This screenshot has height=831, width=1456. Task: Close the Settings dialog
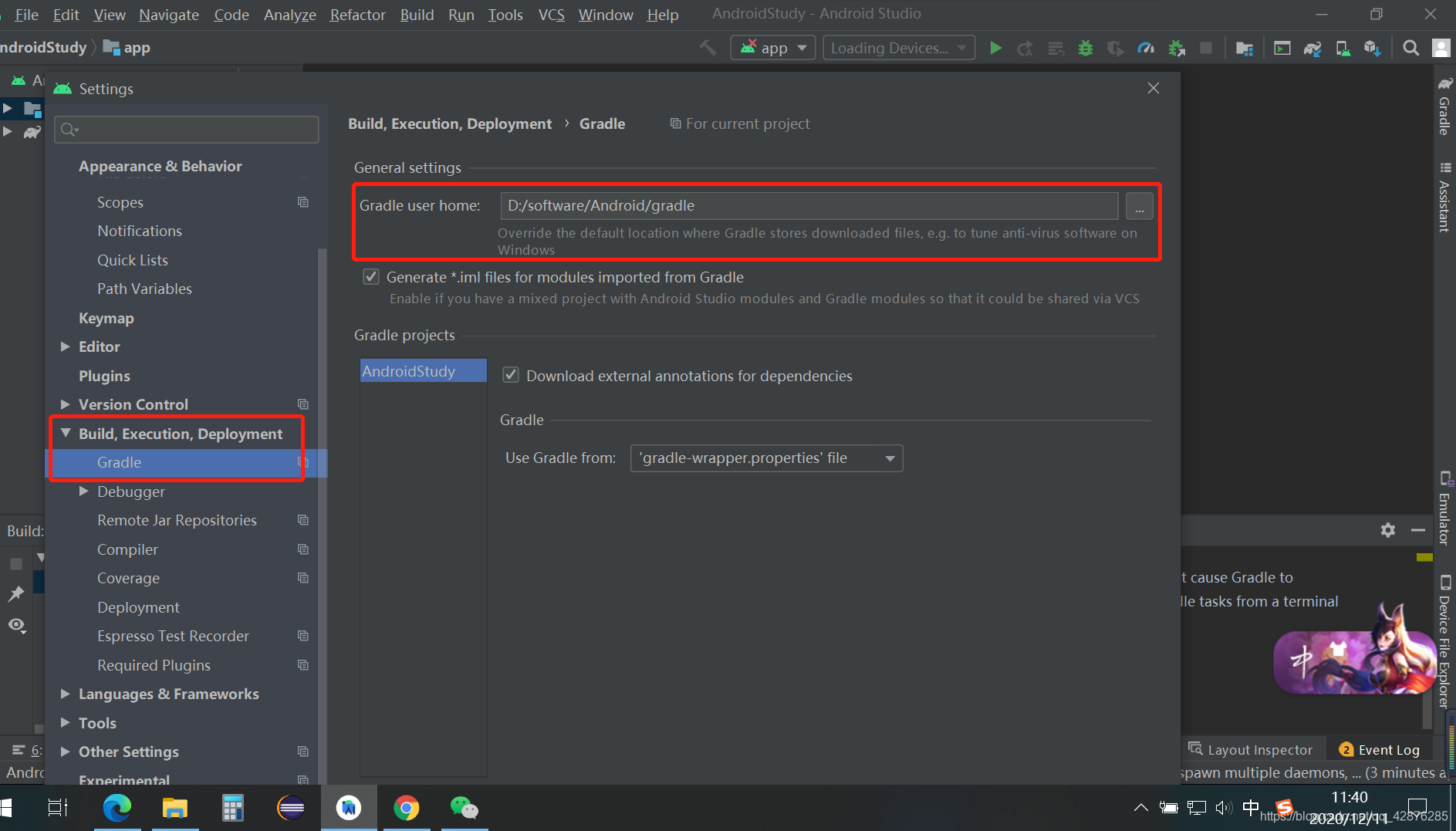click(x=1154, y=88)
